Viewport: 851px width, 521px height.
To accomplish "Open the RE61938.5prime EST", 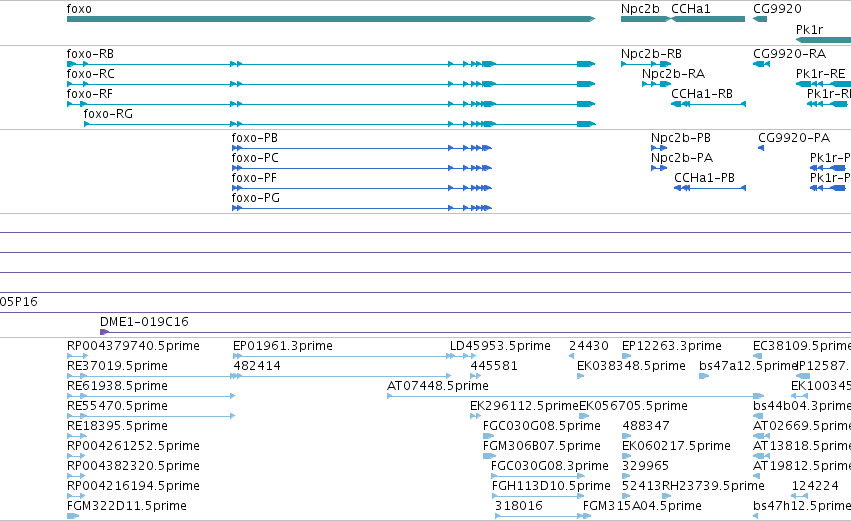I will tap(117, 386).
